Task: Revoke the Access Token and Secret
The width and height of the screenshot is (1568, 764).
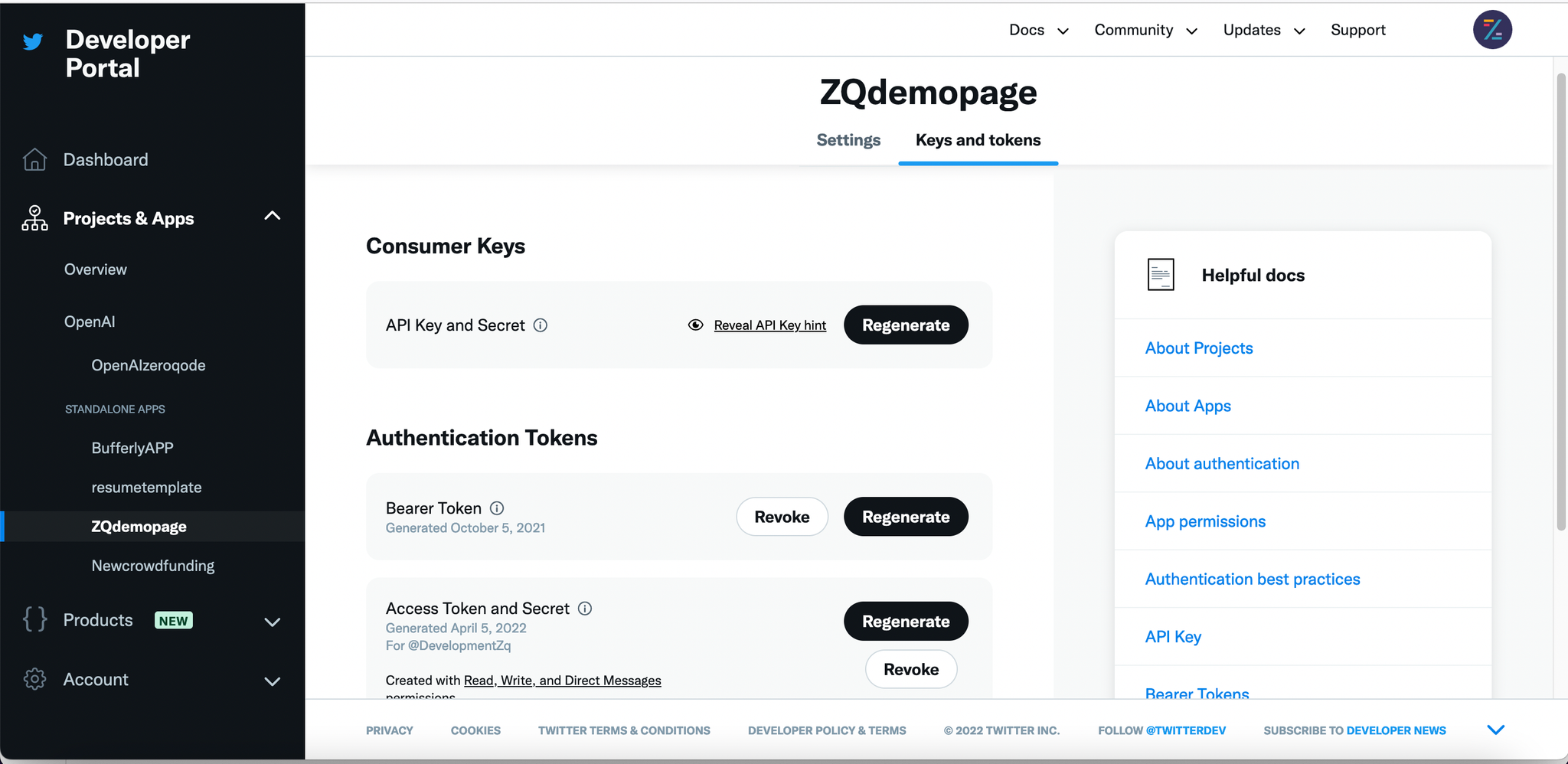Action: click(911, 669)
